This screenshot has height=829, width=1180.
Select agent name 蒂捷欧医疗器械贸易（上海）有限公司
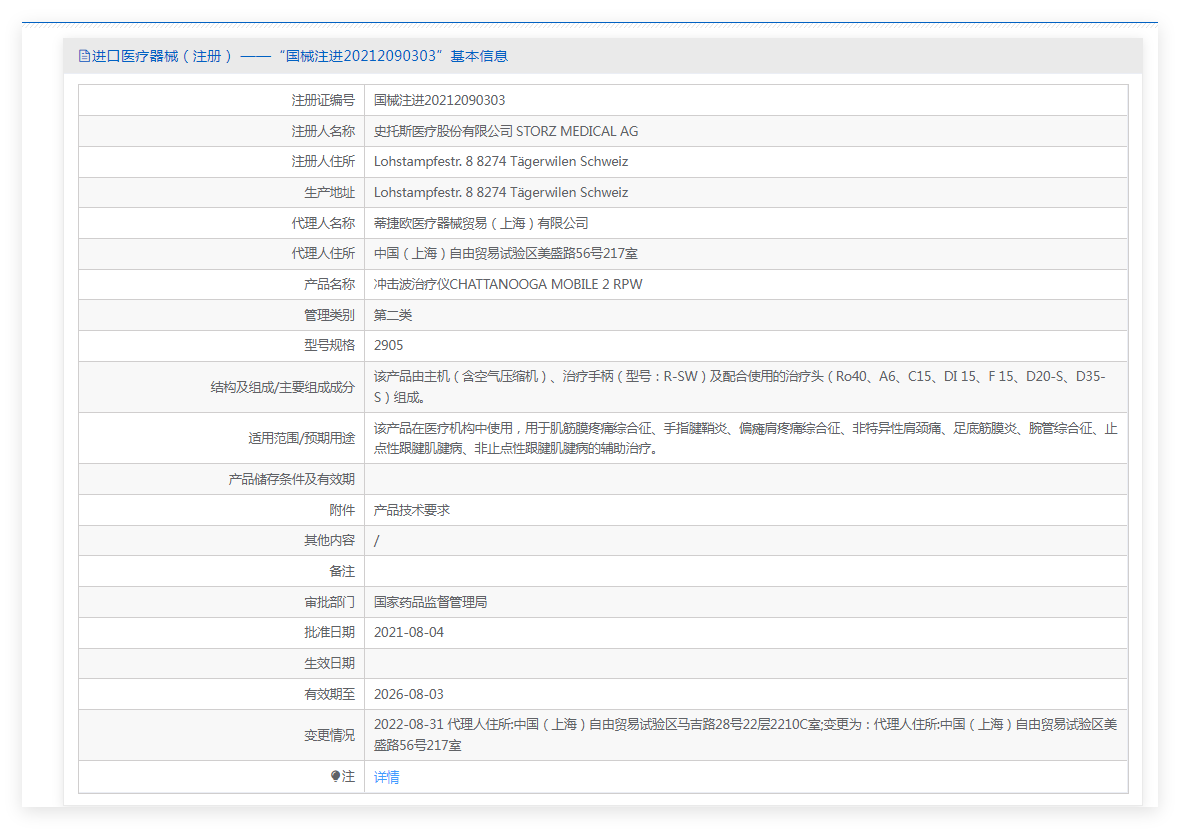pos(482,223)
